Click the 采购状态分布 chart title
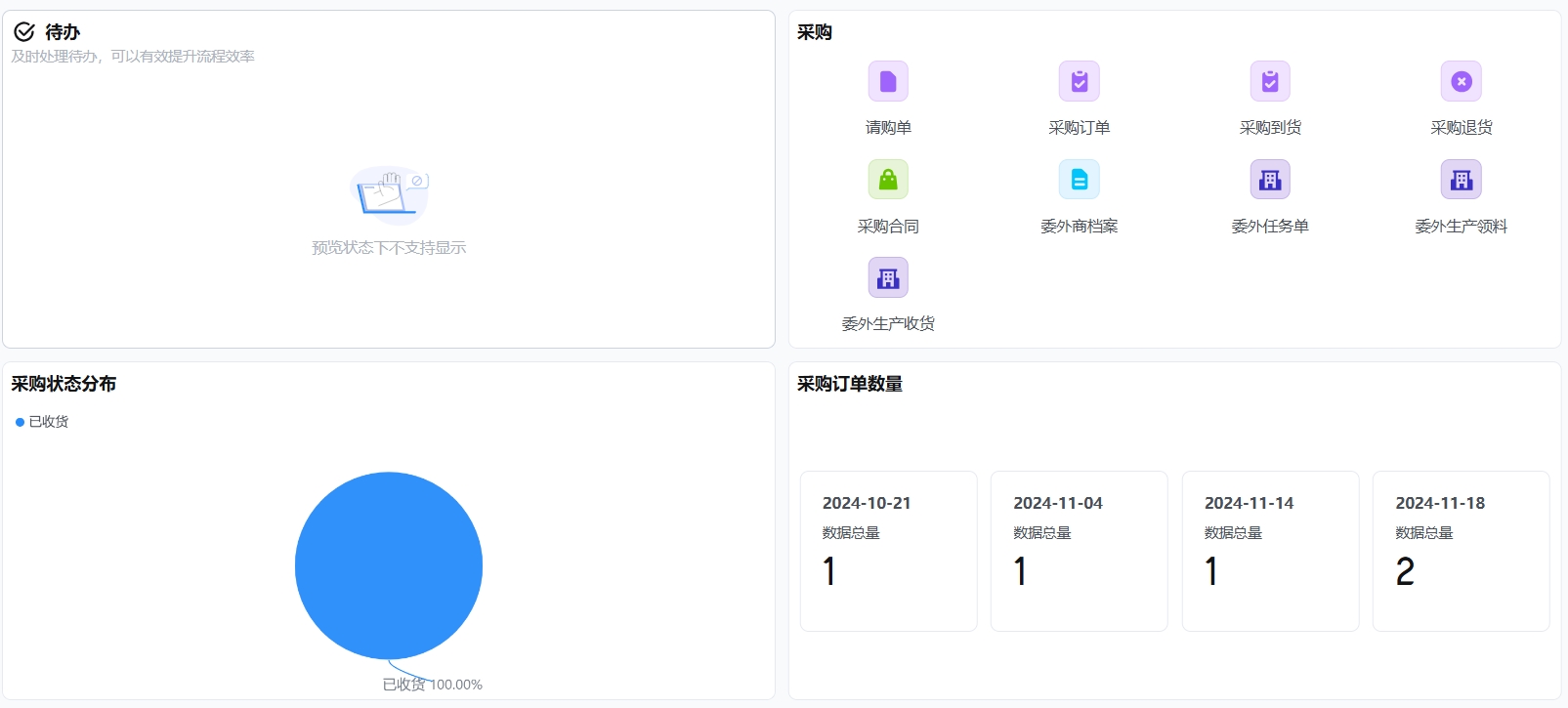 (x=64, y=384)
